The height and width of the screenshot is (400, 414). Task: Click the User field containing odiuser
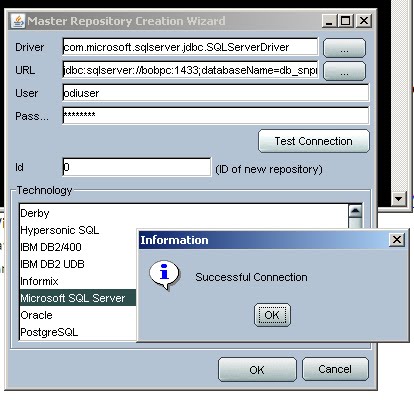[216, 93]
